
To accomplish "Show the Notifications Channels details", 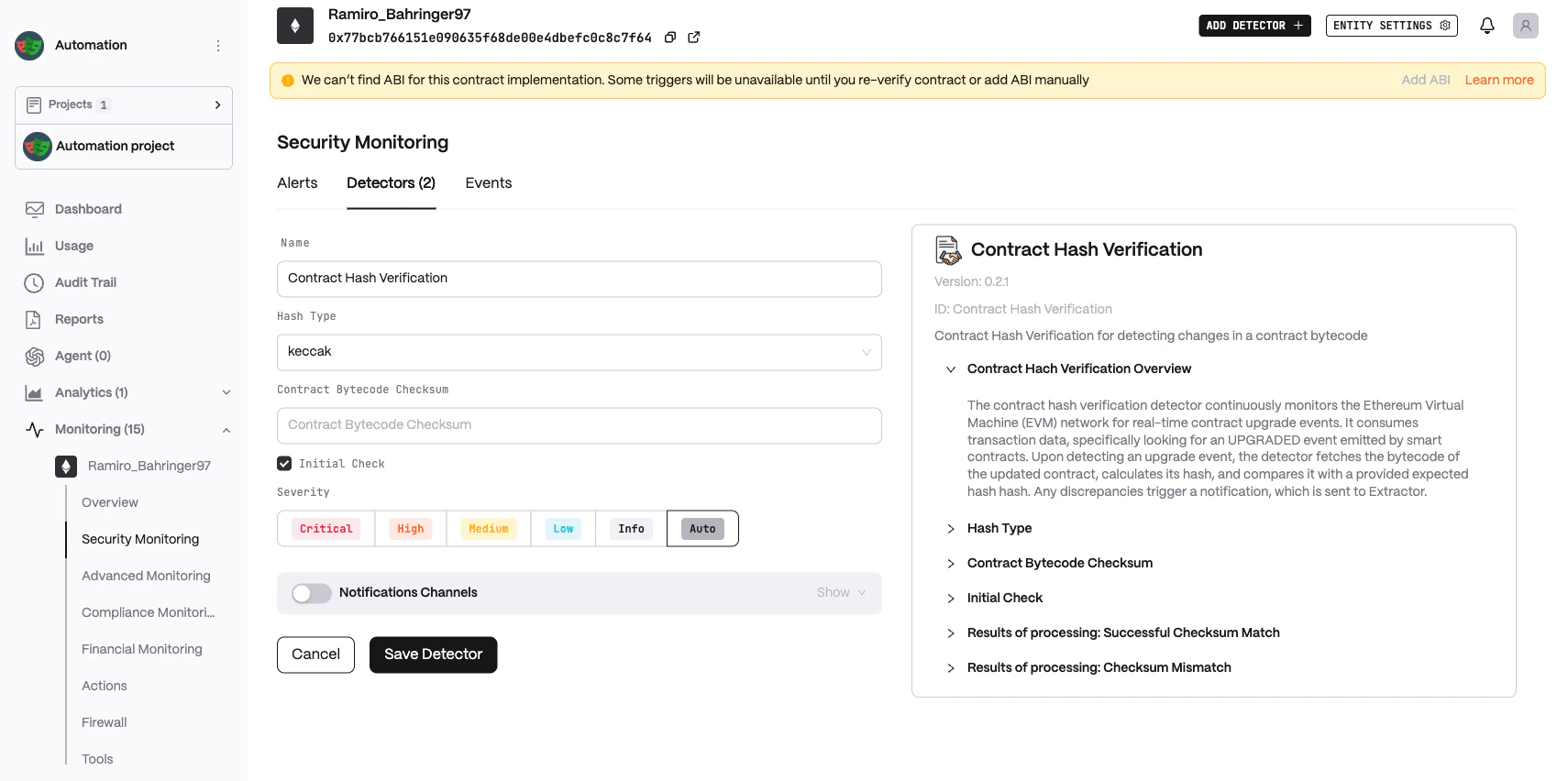I will [x=841, y=593].
